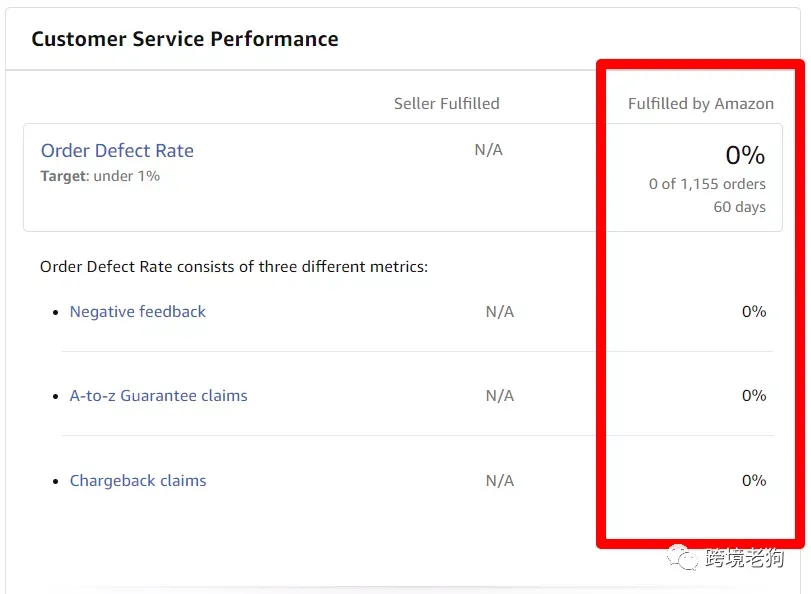Click Negative feedback N/A value
The image size is (811, 594).
[x=500, y=311]
